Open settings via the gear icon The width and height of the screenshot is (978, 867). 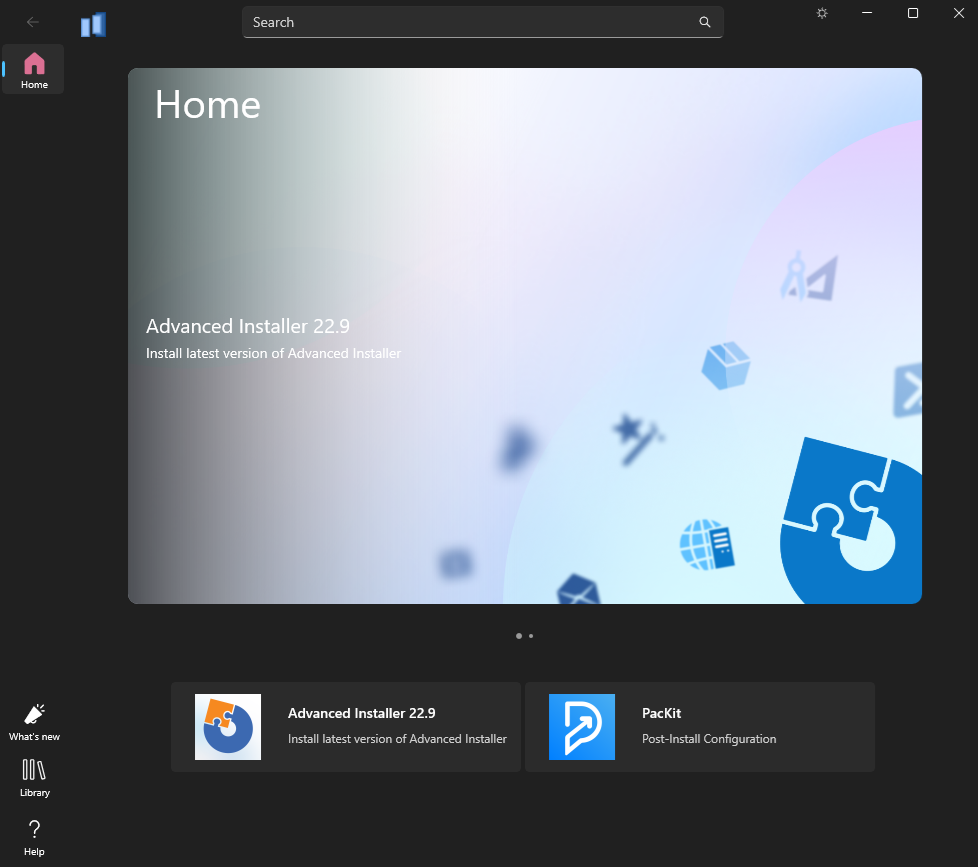[x=822, y=13]
